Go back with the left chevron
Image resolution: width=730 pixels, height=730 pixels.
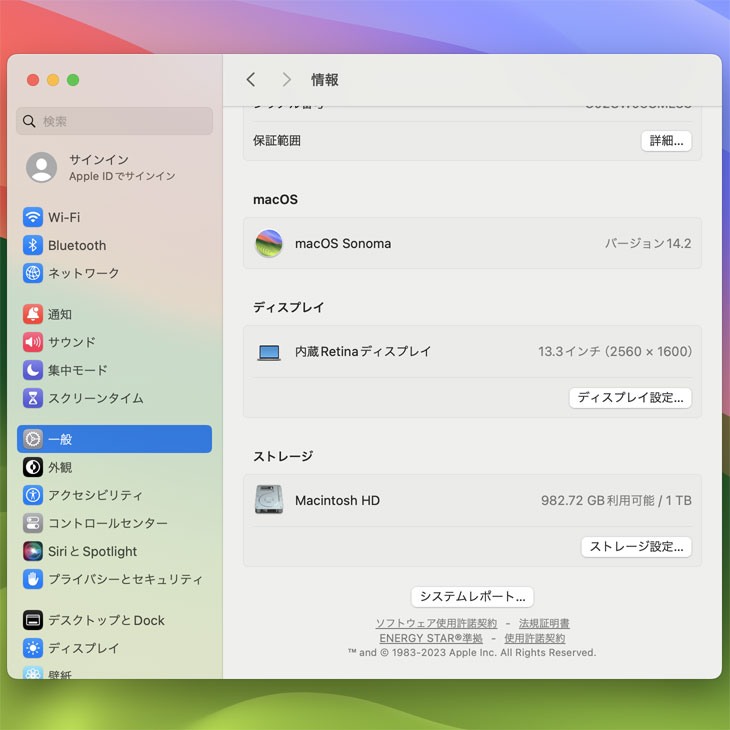click(251, 80)
